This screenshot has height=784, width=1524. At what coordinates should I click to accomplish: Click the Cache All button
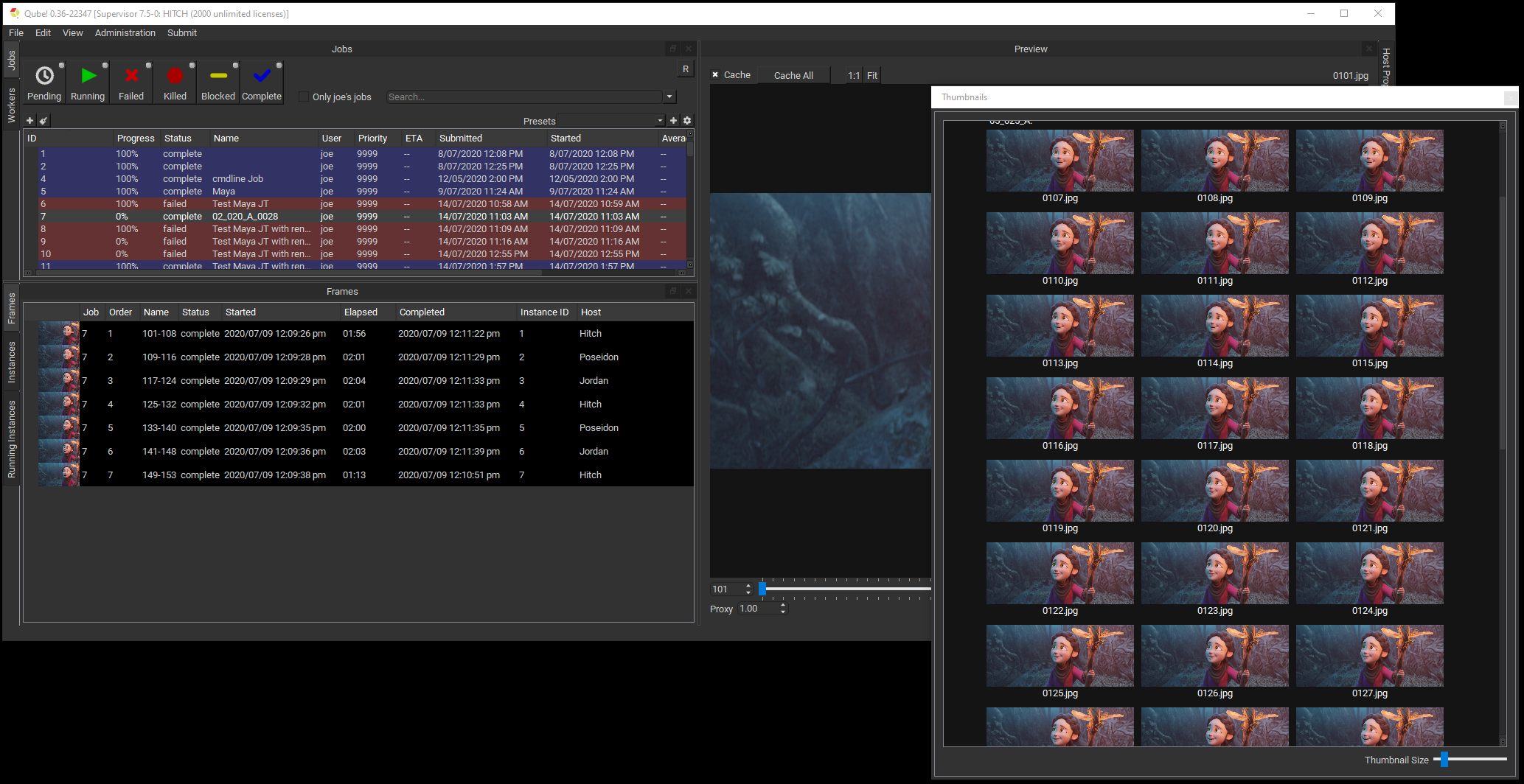click(793, 74)
